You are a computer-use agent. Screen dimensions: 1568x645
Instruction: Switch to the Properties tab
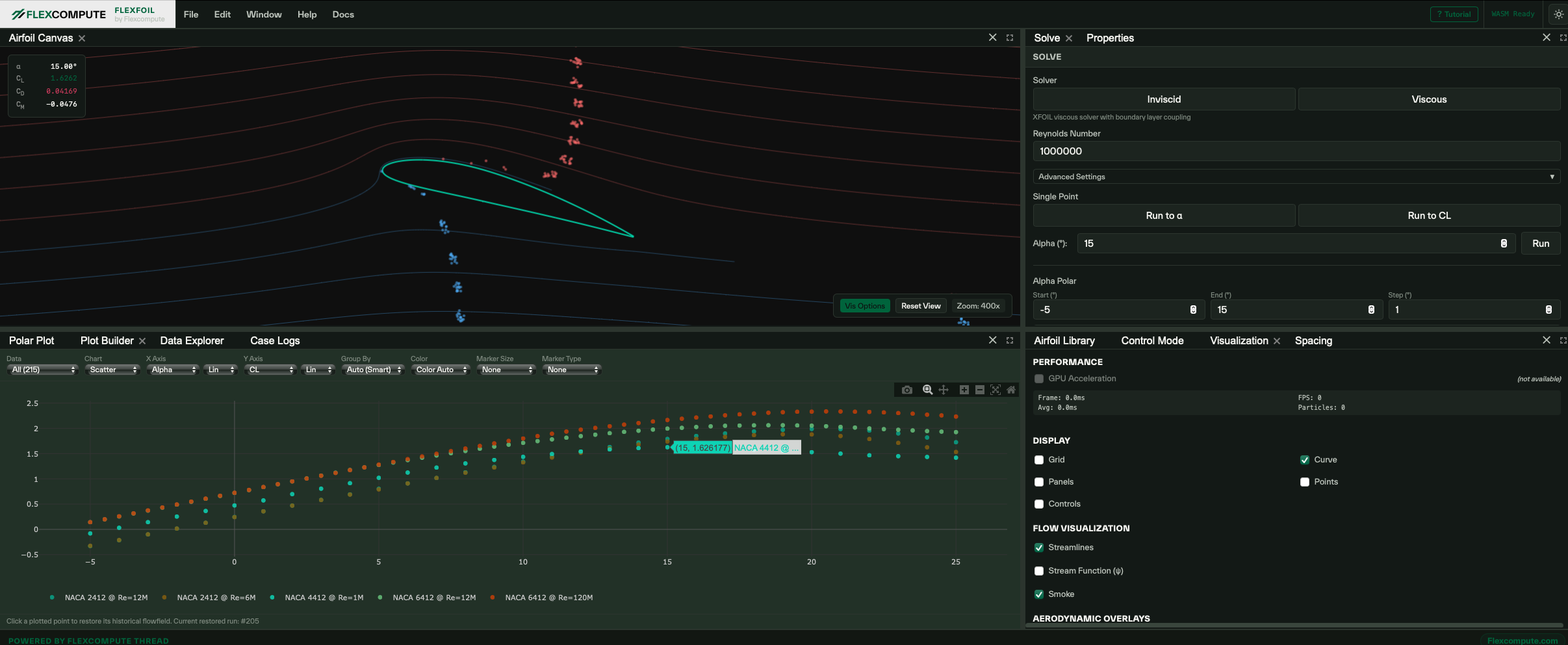click(x=1109, y=38)
